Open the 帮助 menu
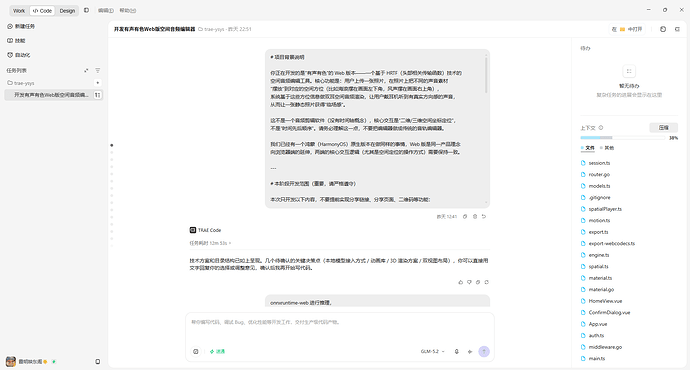The width and height of the screenshot is (690, 370). click(128, 11)
